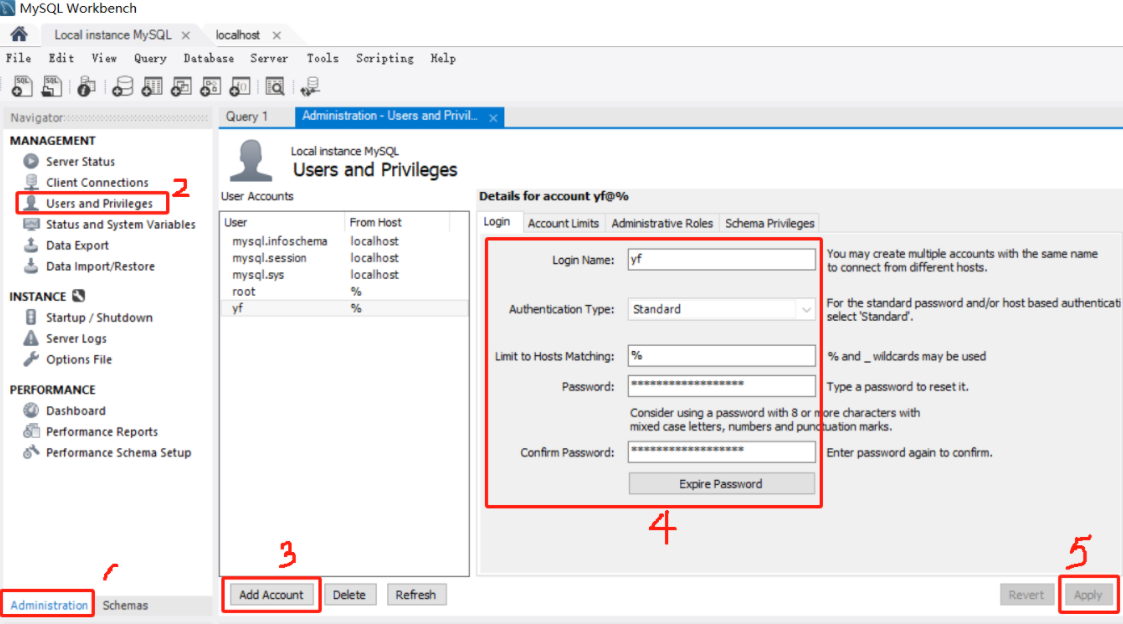Click the INSTANCE section icon

(x=79, y=296)
